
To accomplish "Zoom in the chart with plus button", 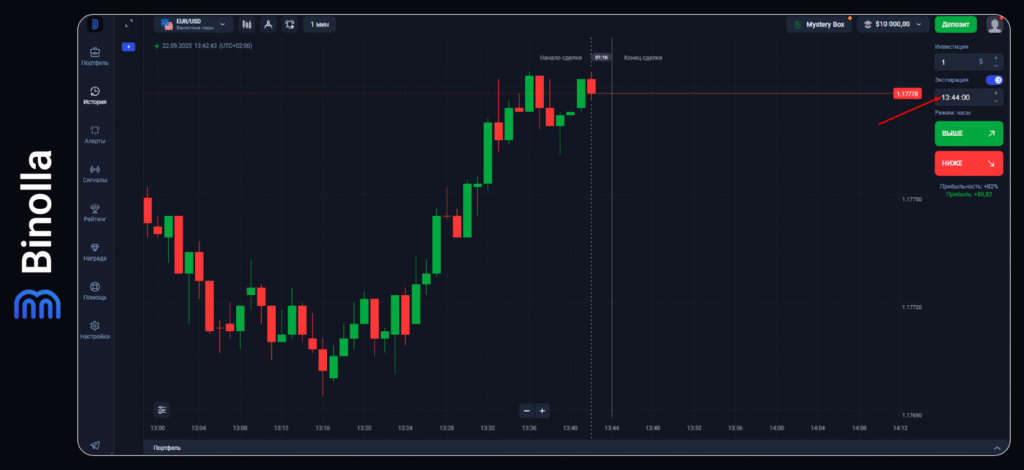I will (542, 410).
